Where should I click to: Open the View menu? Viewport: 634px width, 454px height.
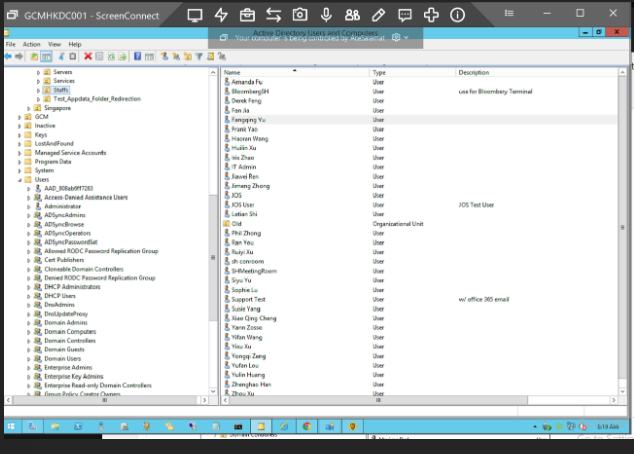(54, 44)
